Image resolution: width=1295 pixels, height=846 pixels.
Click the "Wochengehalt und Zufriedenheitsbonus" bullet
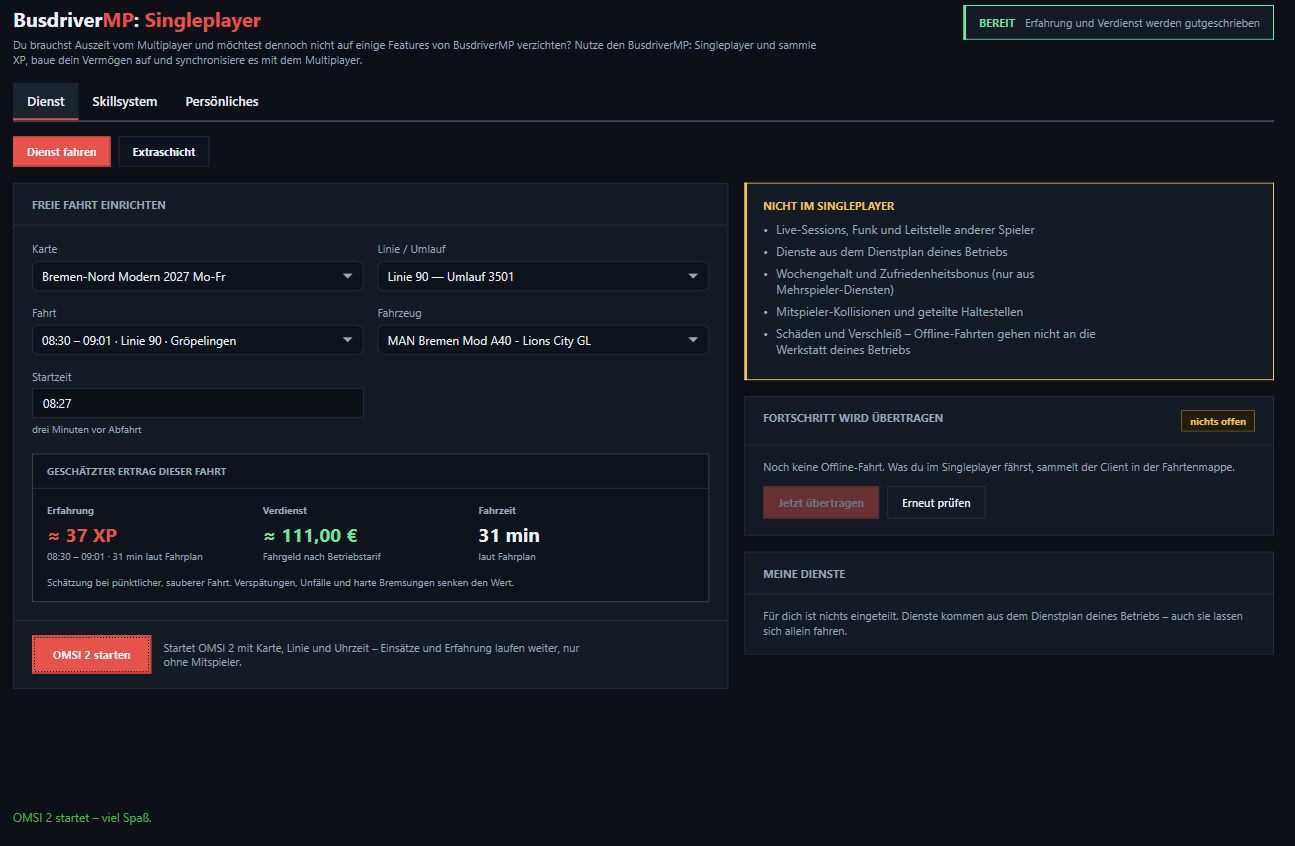point(905,281)
